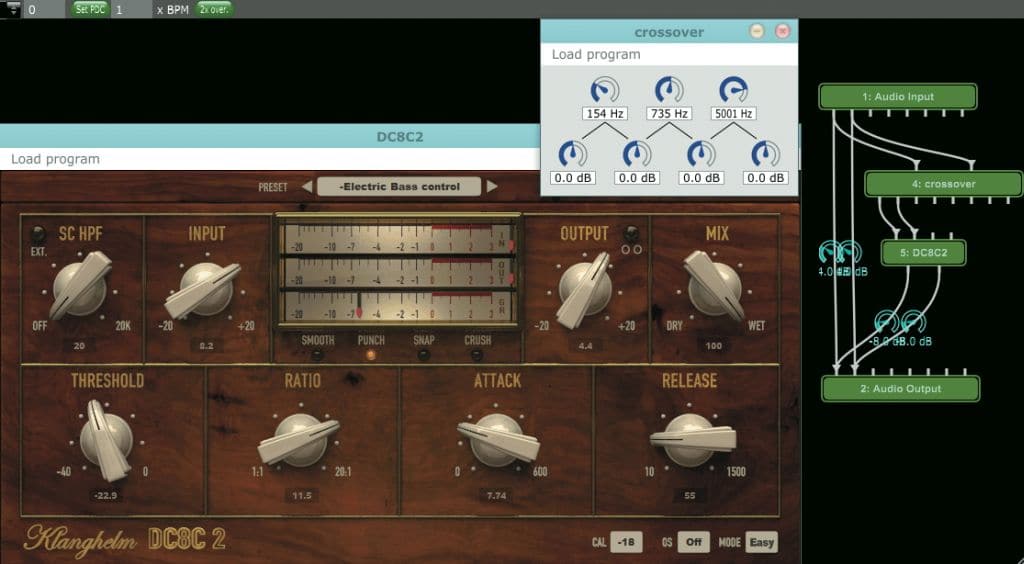This screenshot has height=564, width=1024.
Task: Switch the MODE Easy button
Action: pos(761,542)
